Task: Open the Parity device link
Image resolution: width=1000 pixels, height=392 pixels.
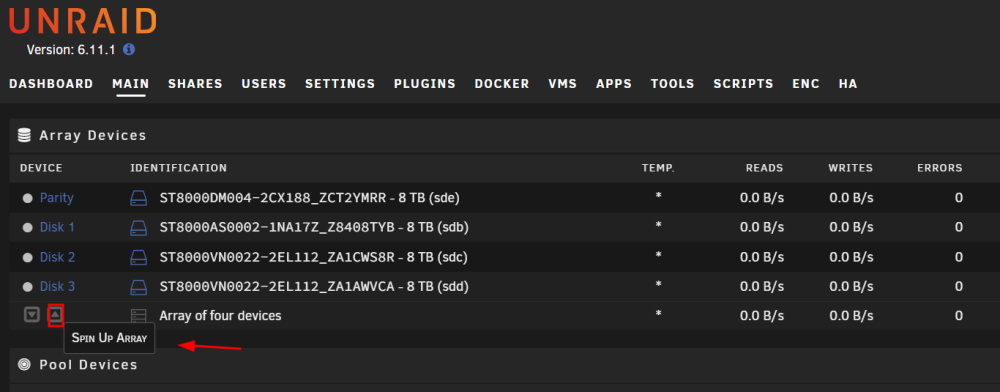Action: 57,198
